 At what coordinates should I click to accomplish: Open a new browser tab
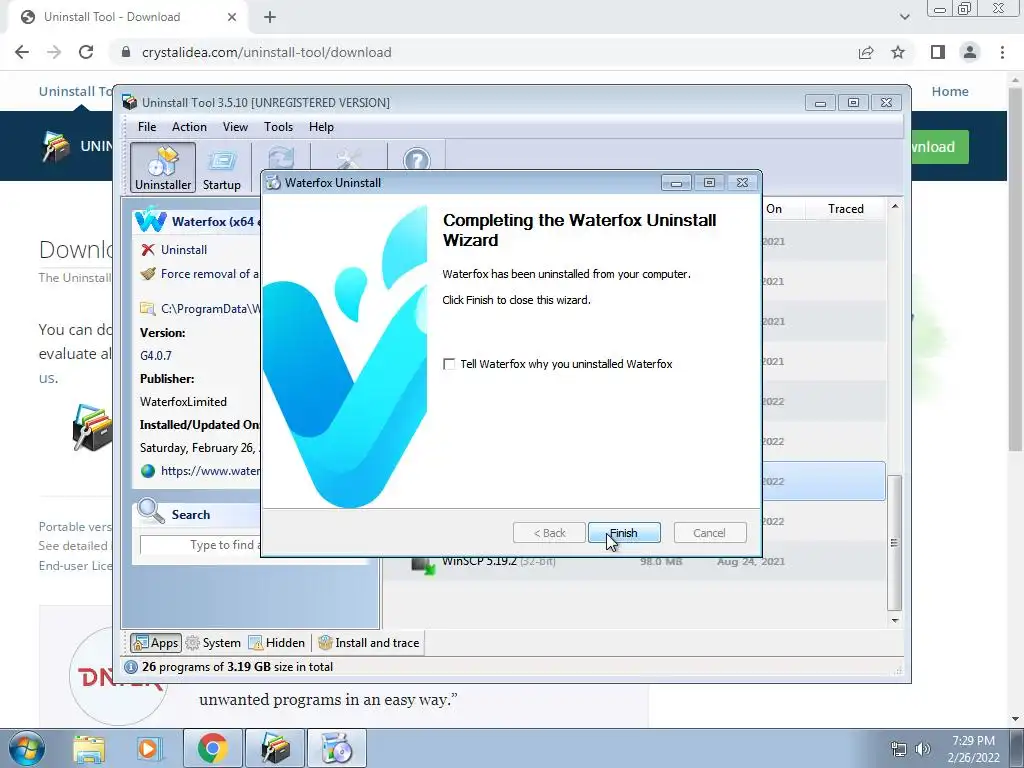tap(270, 17)
